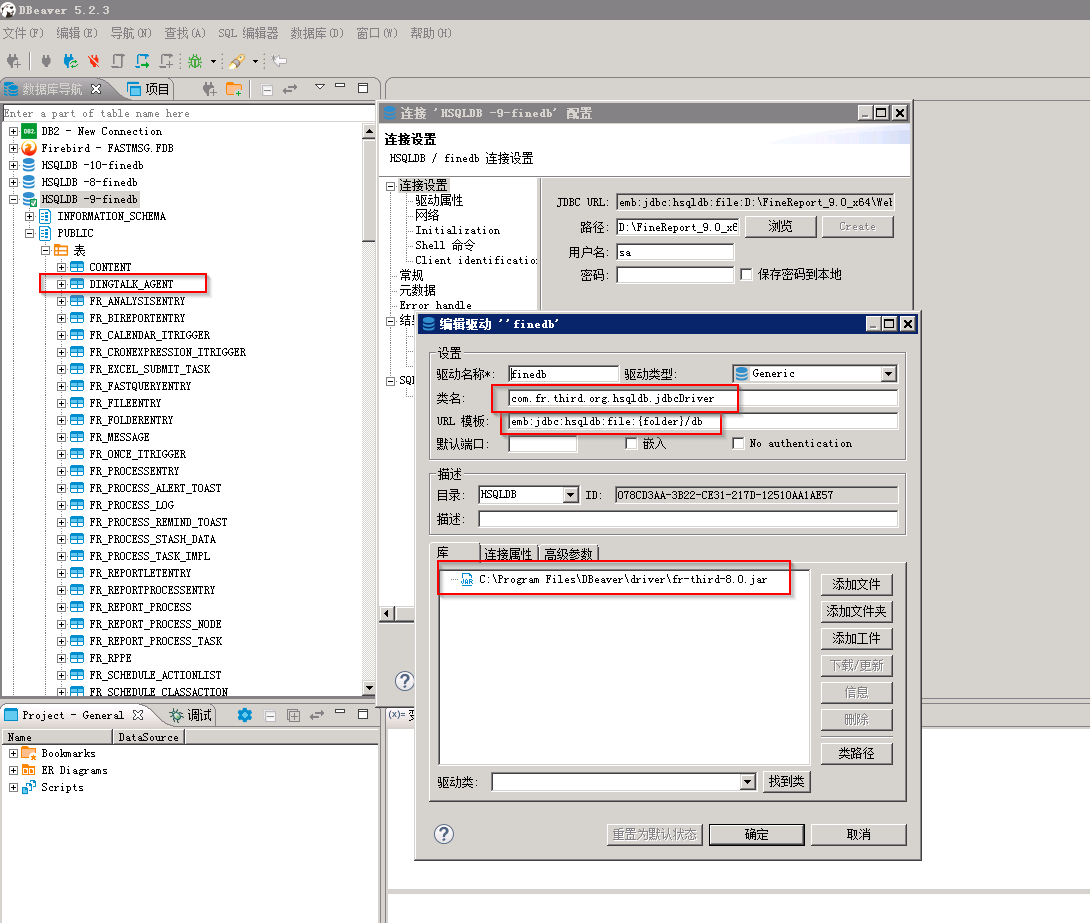This screenshot has width=1090, height=923.
Task: Expand the DB2 - New Connection node
Action: [13, 131]
